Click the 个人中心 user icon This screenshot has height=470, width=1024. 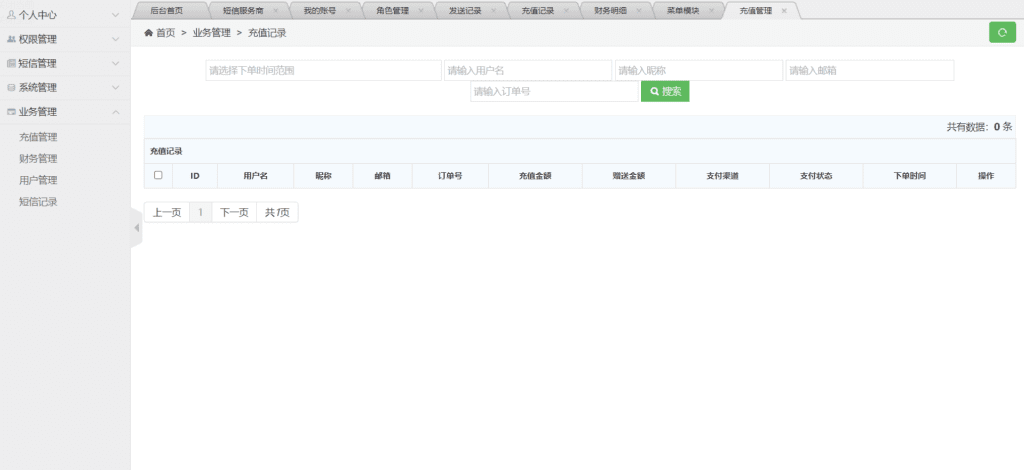pos(11,14)
